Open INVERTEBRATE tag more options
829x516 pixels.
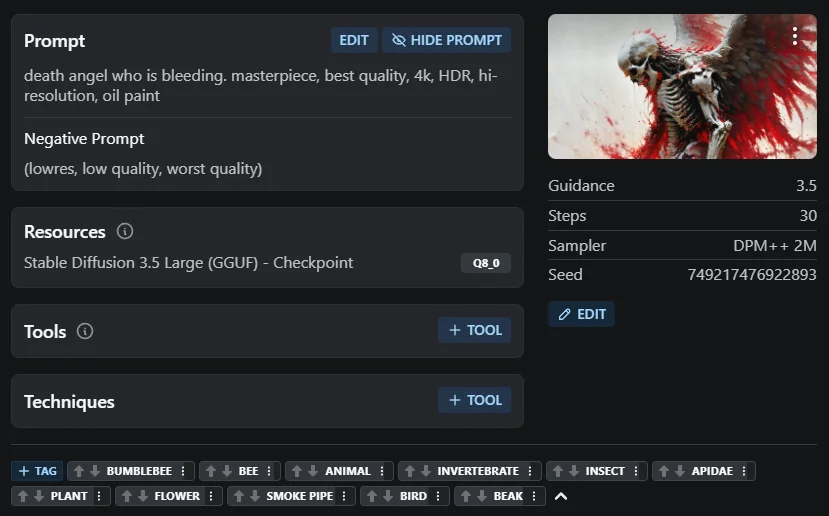[530, 471]
